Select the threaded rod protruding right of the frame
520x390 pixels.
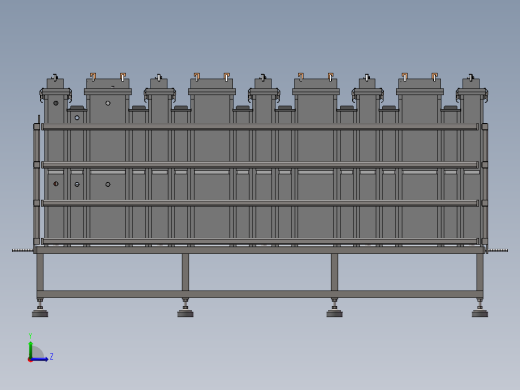coord(497,250)
